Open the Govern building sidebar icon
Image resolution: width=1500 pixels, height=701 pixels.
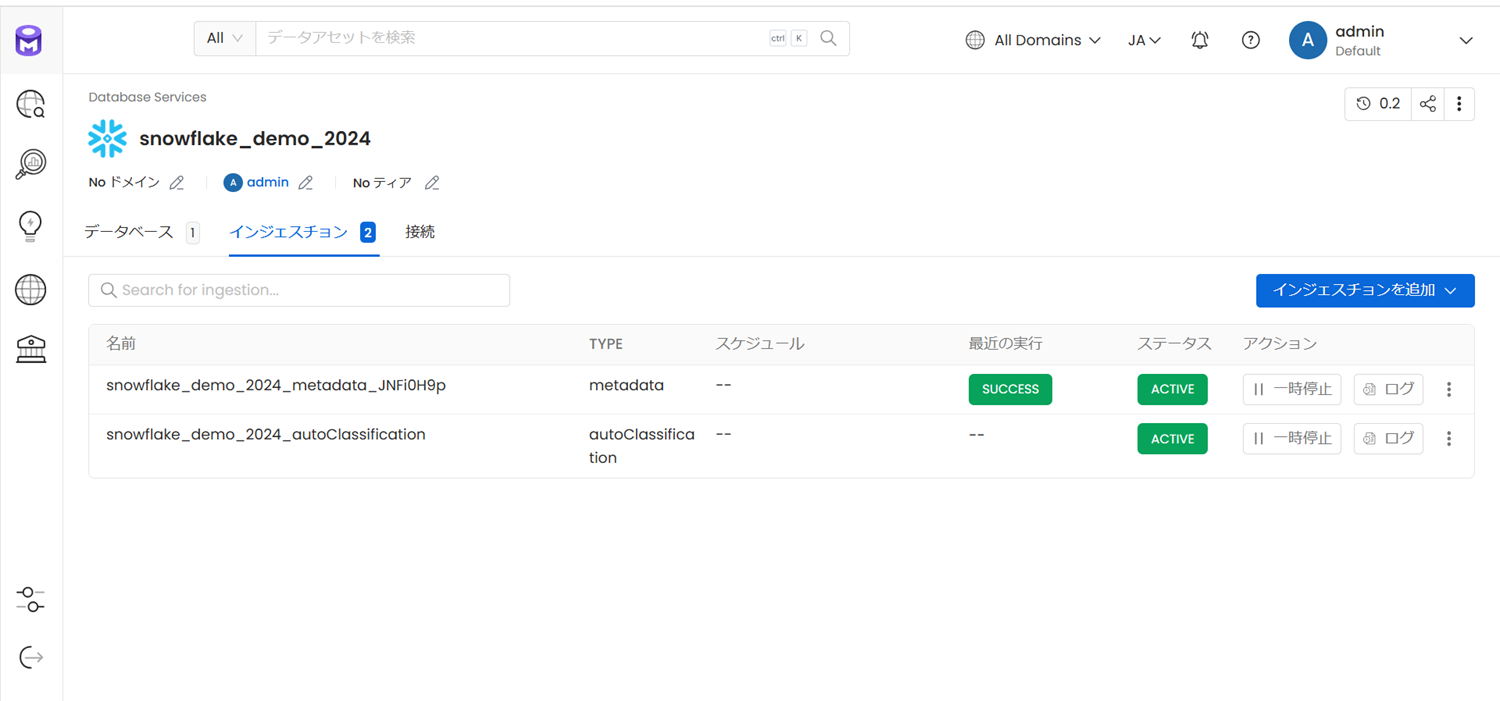tap(31, 349)
